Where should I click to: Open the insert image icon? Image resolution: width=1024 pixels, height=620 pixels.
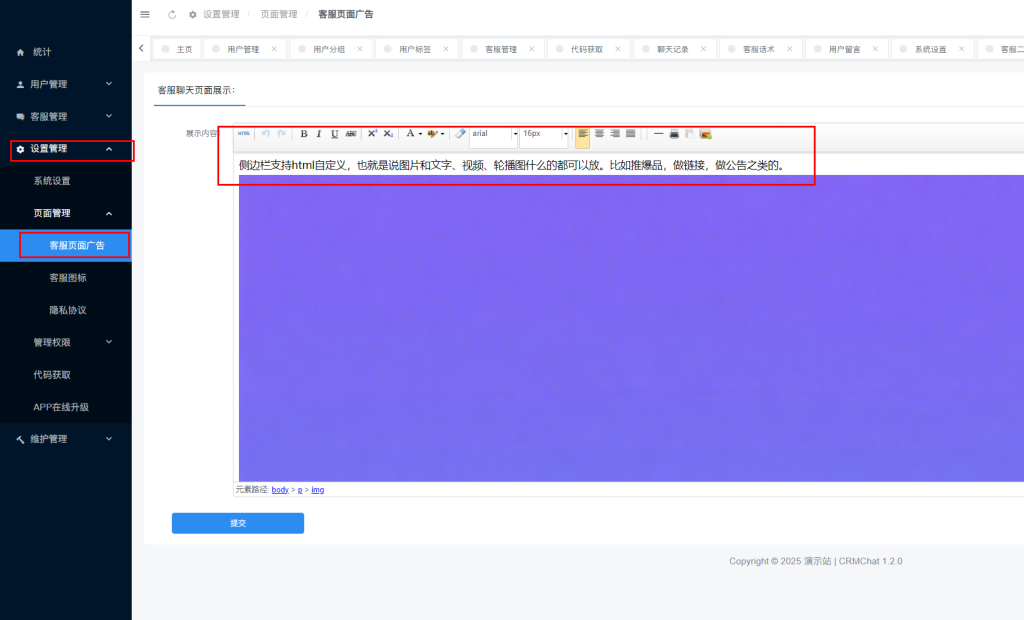(x=705, y=133)
